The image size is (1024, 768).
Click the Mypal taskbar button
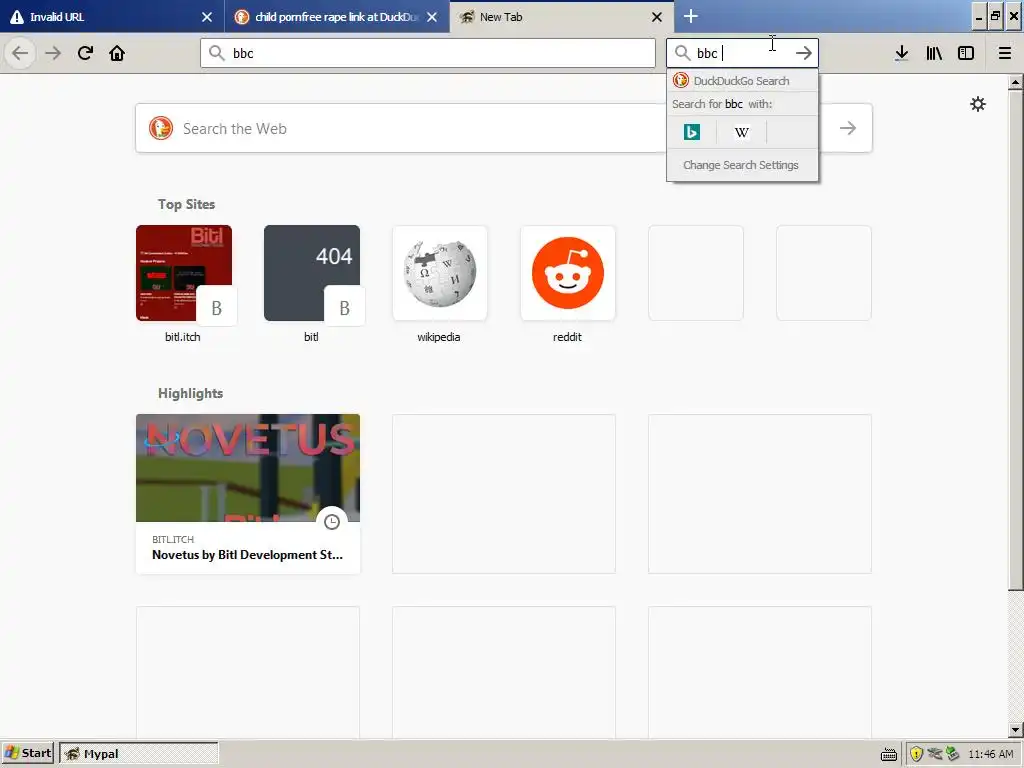(x=138, y=754)
